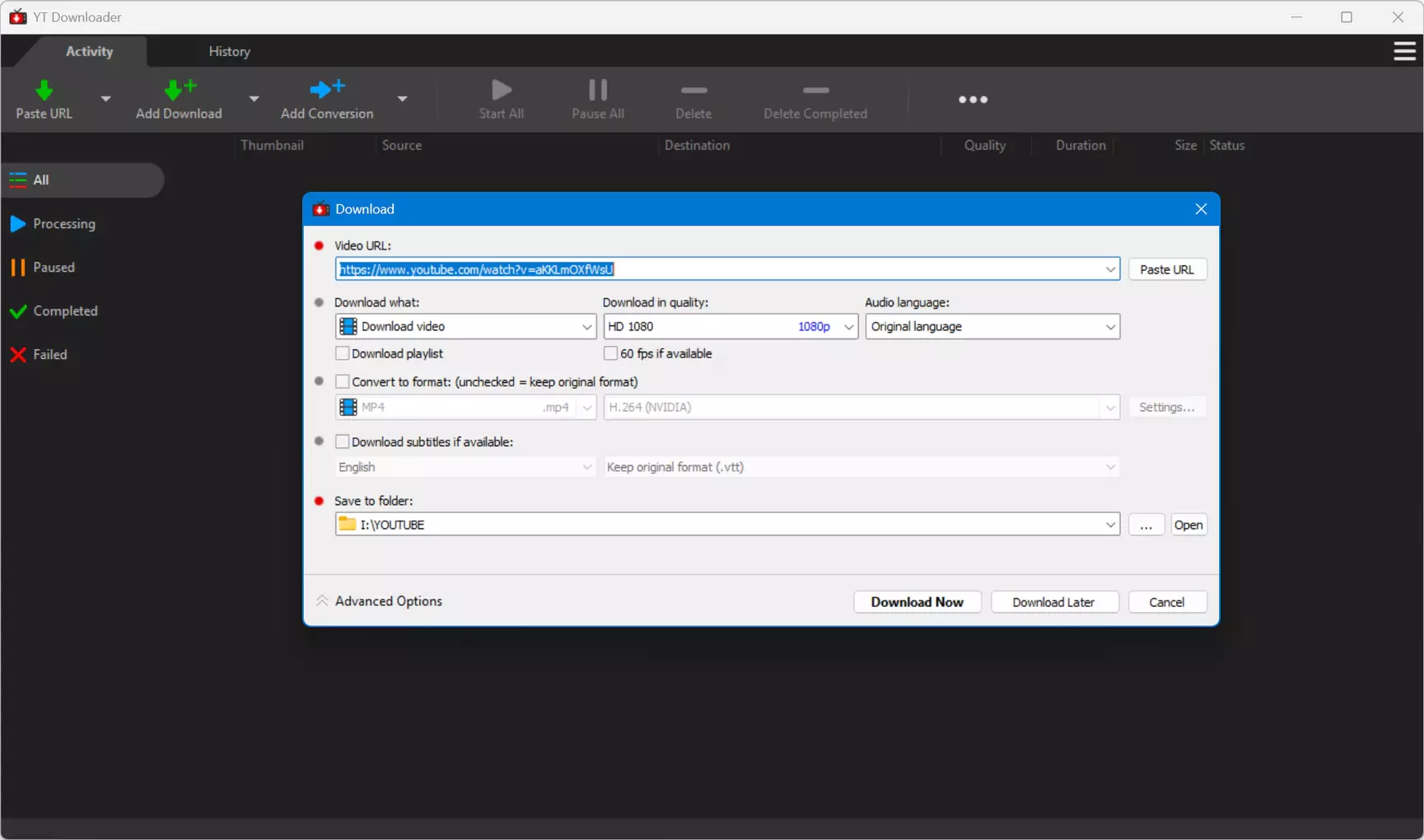Viewport: 1424px width, 840px height.
Task: Click the Open folder button
Action: [1188, 525]
